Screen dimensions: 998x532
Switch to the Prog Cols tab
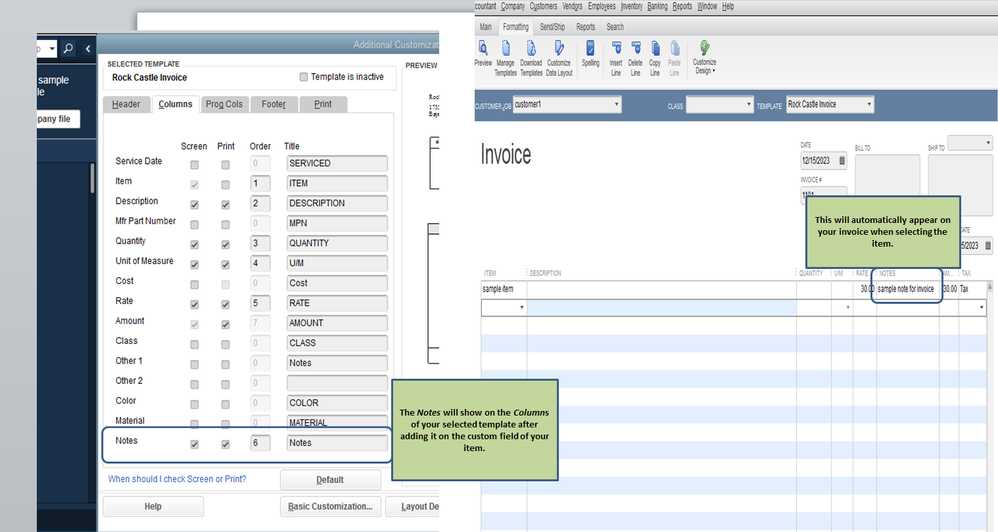tap(224, 104)
